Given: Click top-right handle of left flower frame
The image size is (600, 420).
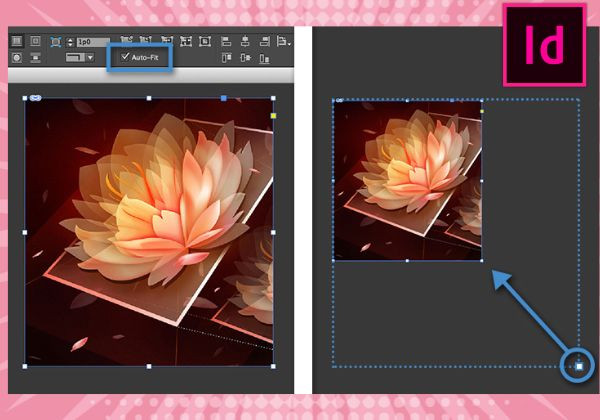Looking at the screenshot, I should (273, 98).
